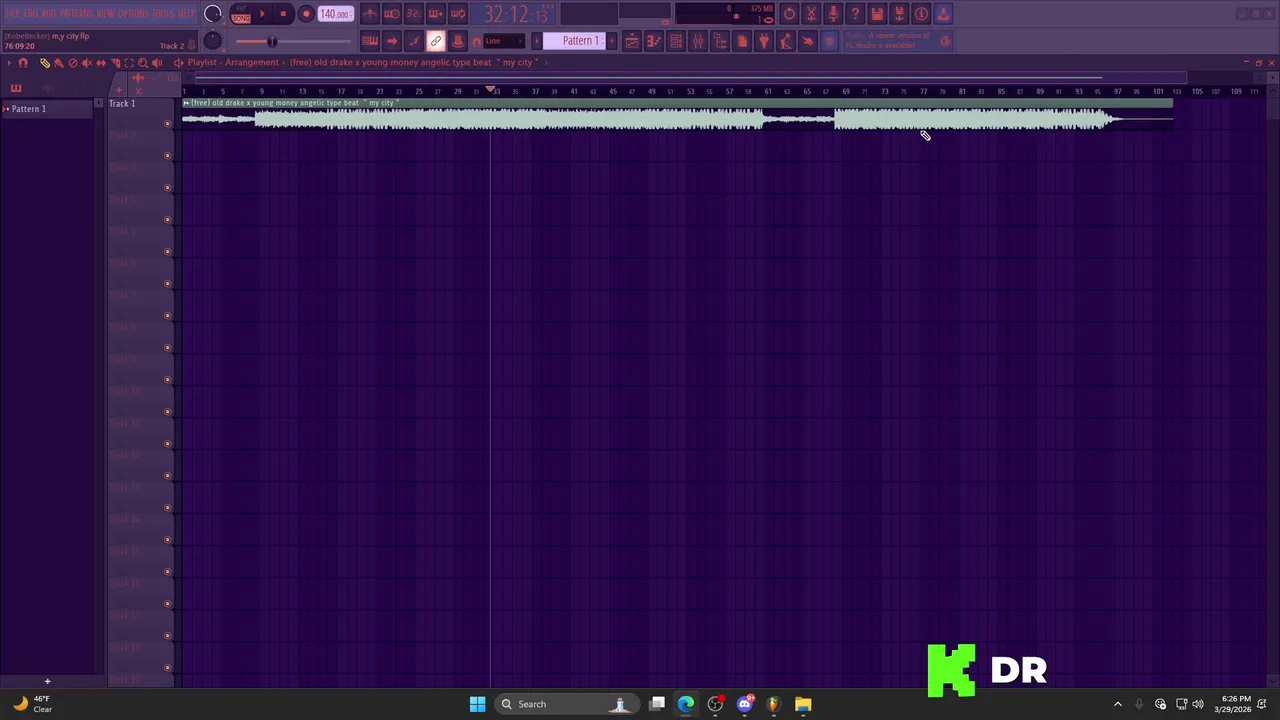Open Windows Start button
The width and height of the screenshot is (1280, 720).
tap(477, 704)
